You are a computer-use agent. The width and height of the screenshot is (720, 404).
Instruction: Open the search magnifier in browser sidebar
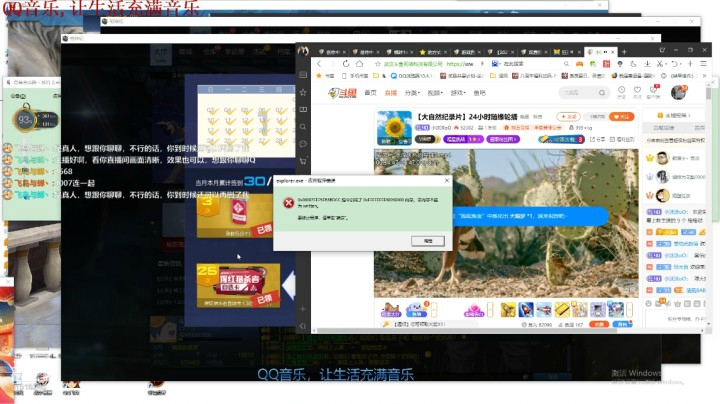(x=303, y=127)
